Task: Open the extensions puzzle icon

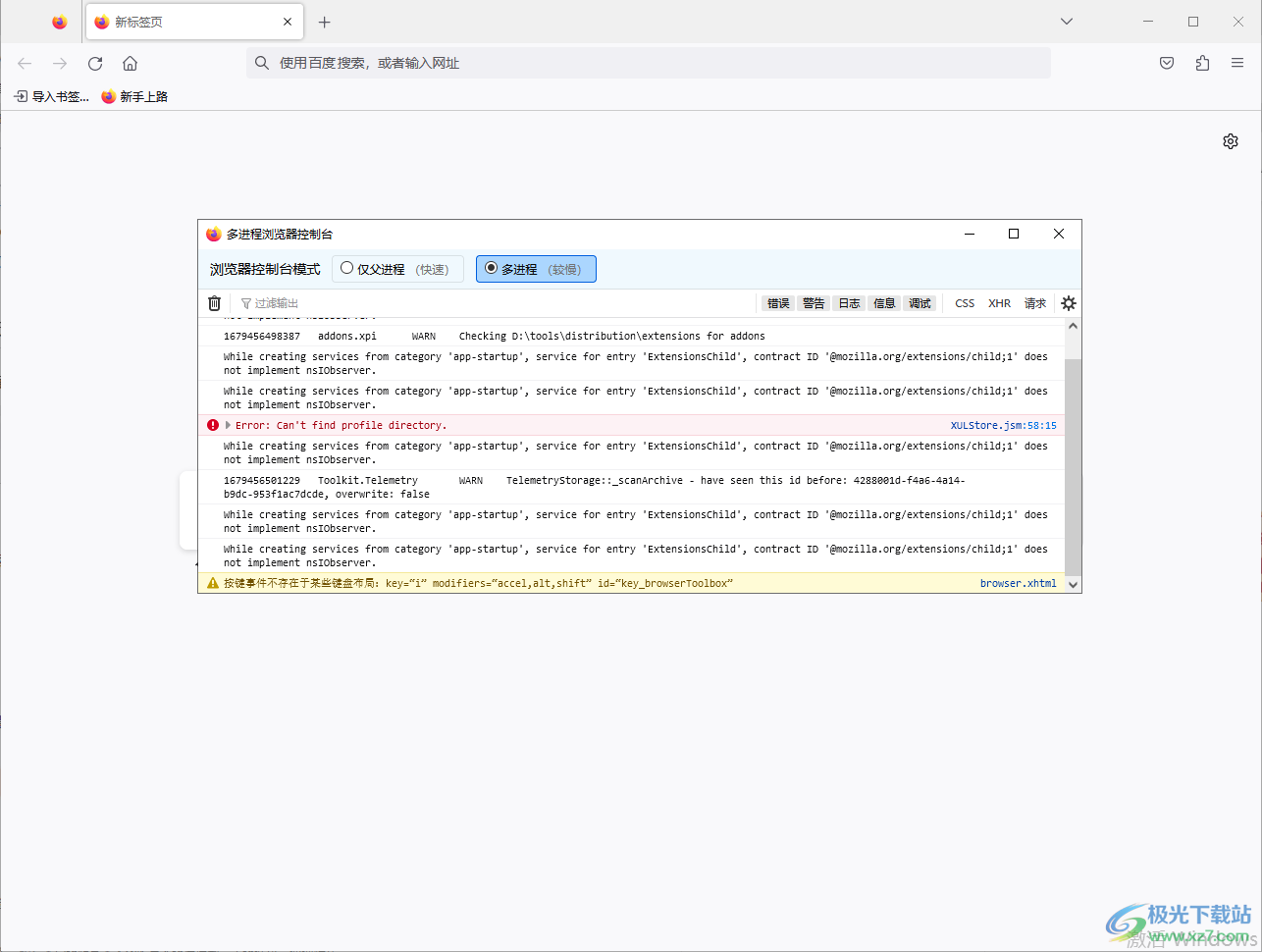Action: point(1202,63)
